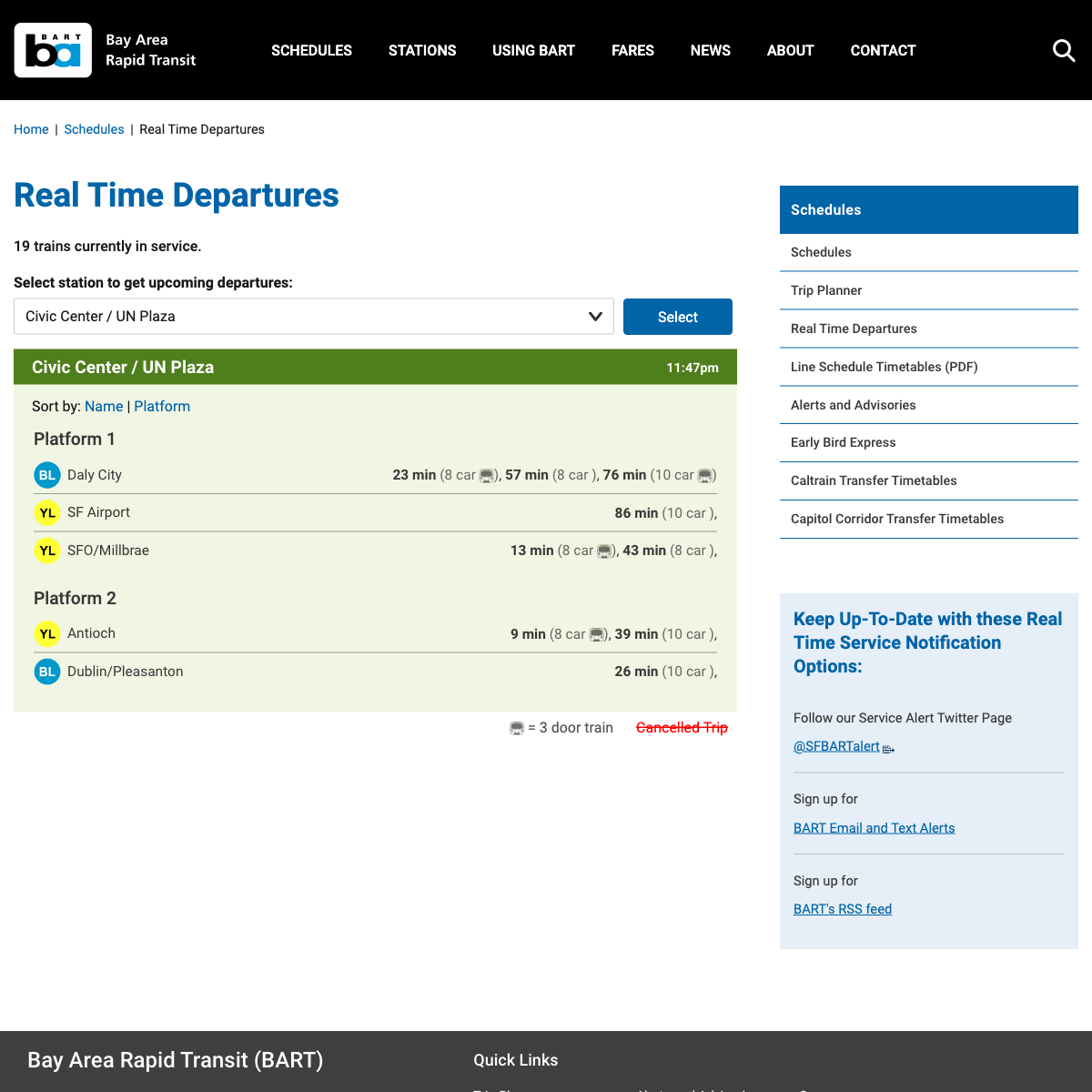
Task: Sort departures by Platform
Action: tap(162, 407)
